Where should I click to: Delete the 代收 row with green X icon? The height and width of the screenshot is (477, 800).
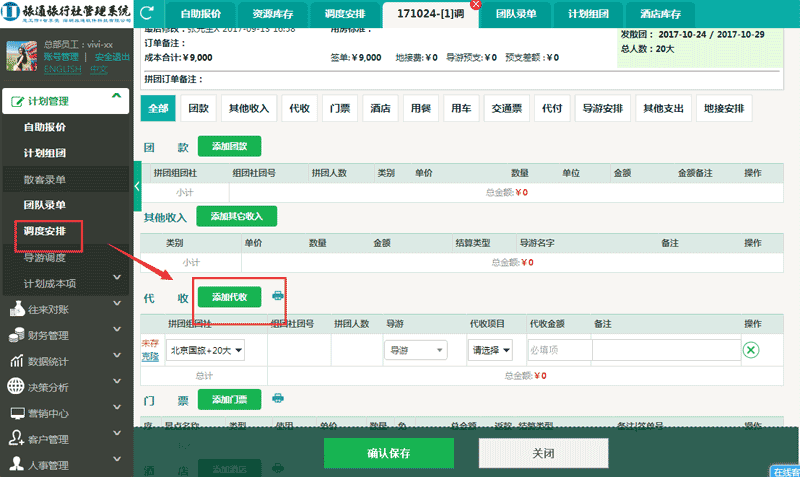pyautogui.click(x=751, y=350)
